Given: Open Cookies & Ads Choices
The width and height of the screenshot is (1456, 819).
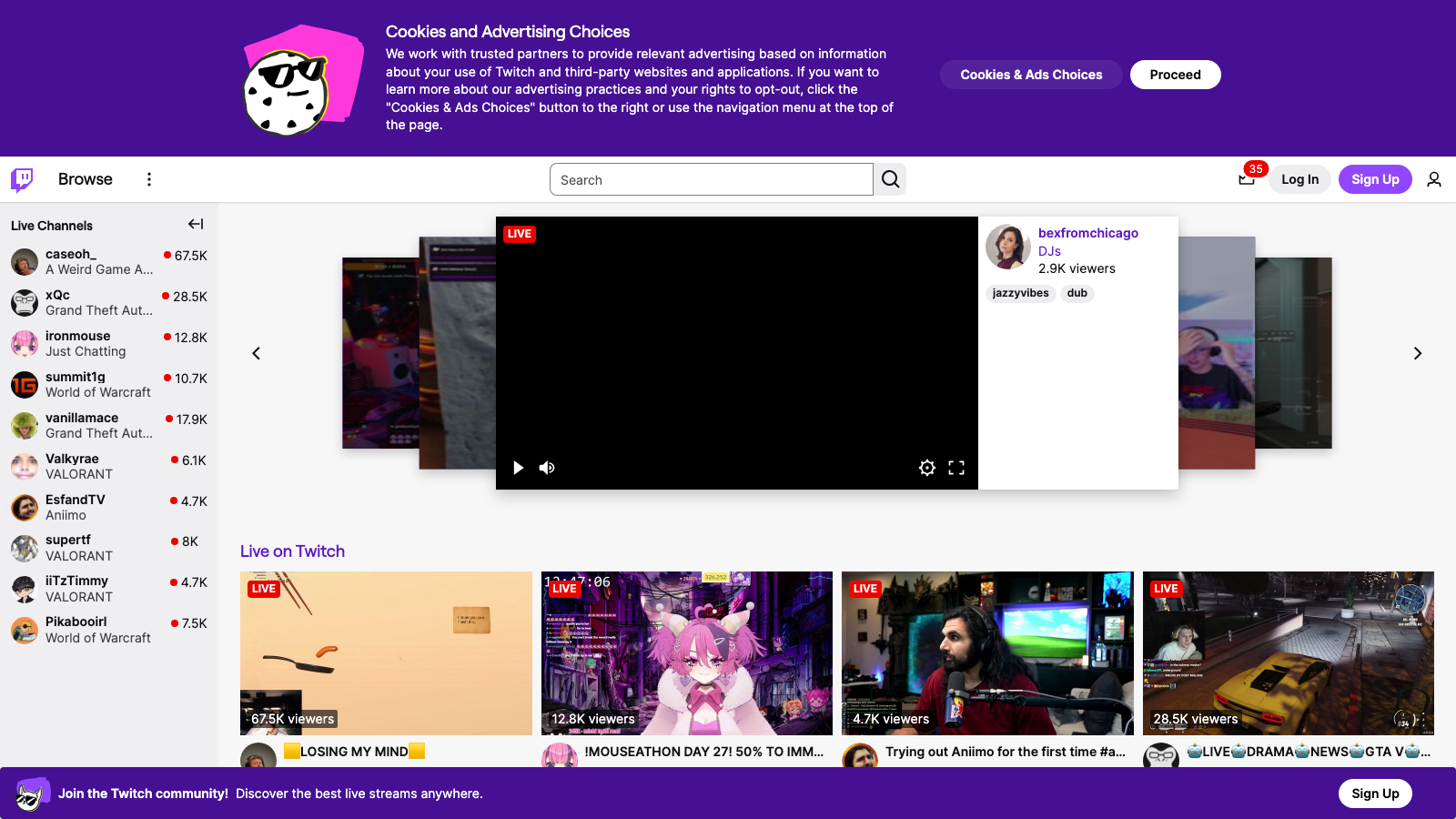Looking at the screenshot, I should point(1031,75).
